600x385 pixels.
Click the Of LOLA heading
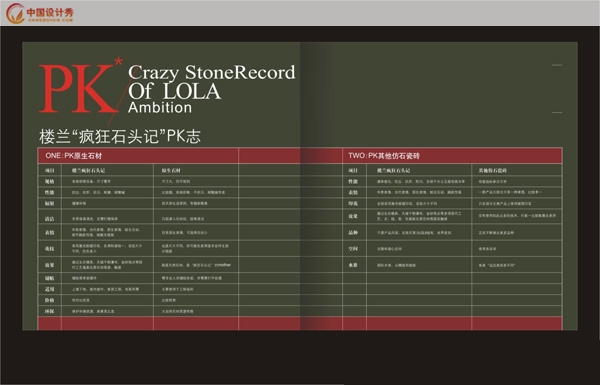[174, 91]
